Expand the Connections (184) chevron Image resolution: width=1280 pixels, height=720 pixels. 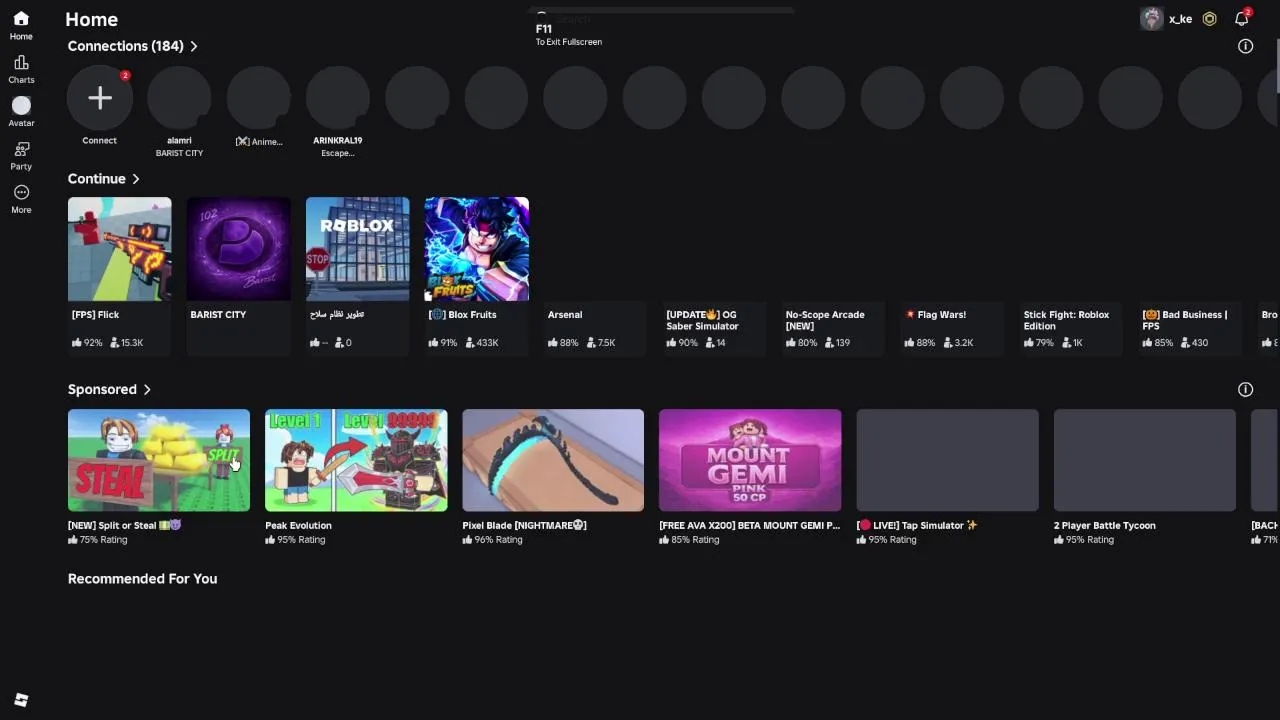coord(194,46)
